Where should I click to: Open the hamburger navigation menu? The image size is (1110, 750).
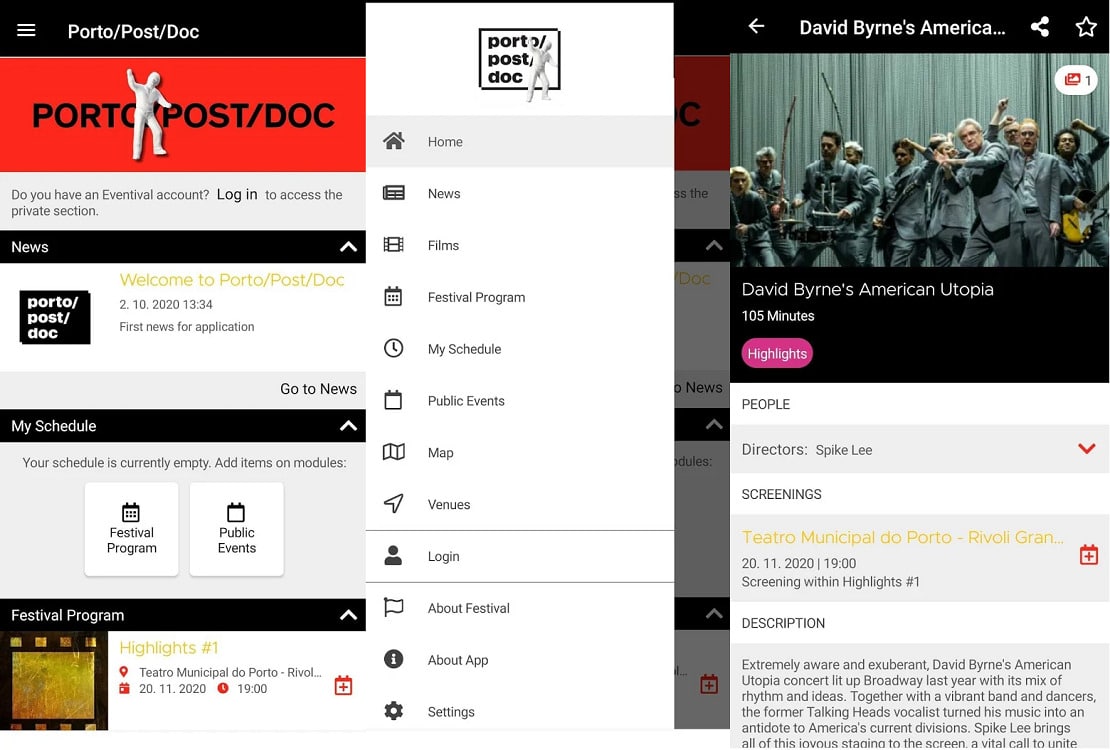[x=26, y=30]
